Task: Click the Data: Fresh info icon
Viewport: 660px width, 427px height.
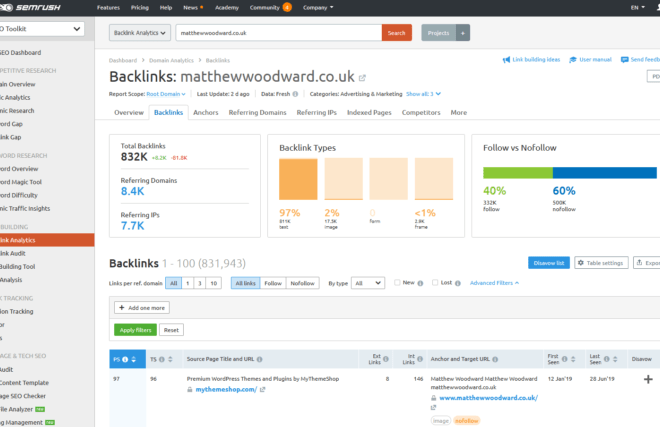Action: tap(295, 94)
